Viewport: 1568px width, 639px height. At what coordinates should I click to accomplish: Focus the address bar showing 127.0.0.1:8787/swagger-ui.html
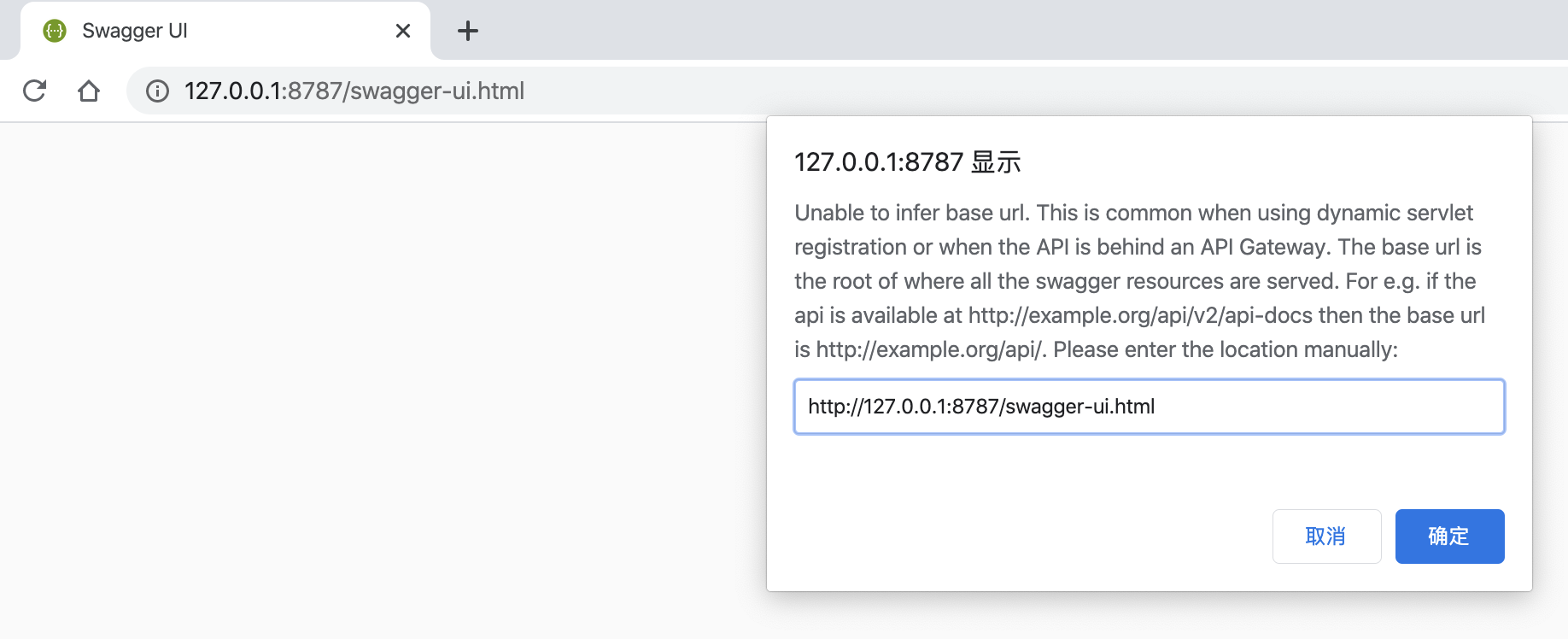(x=354, y=91)
